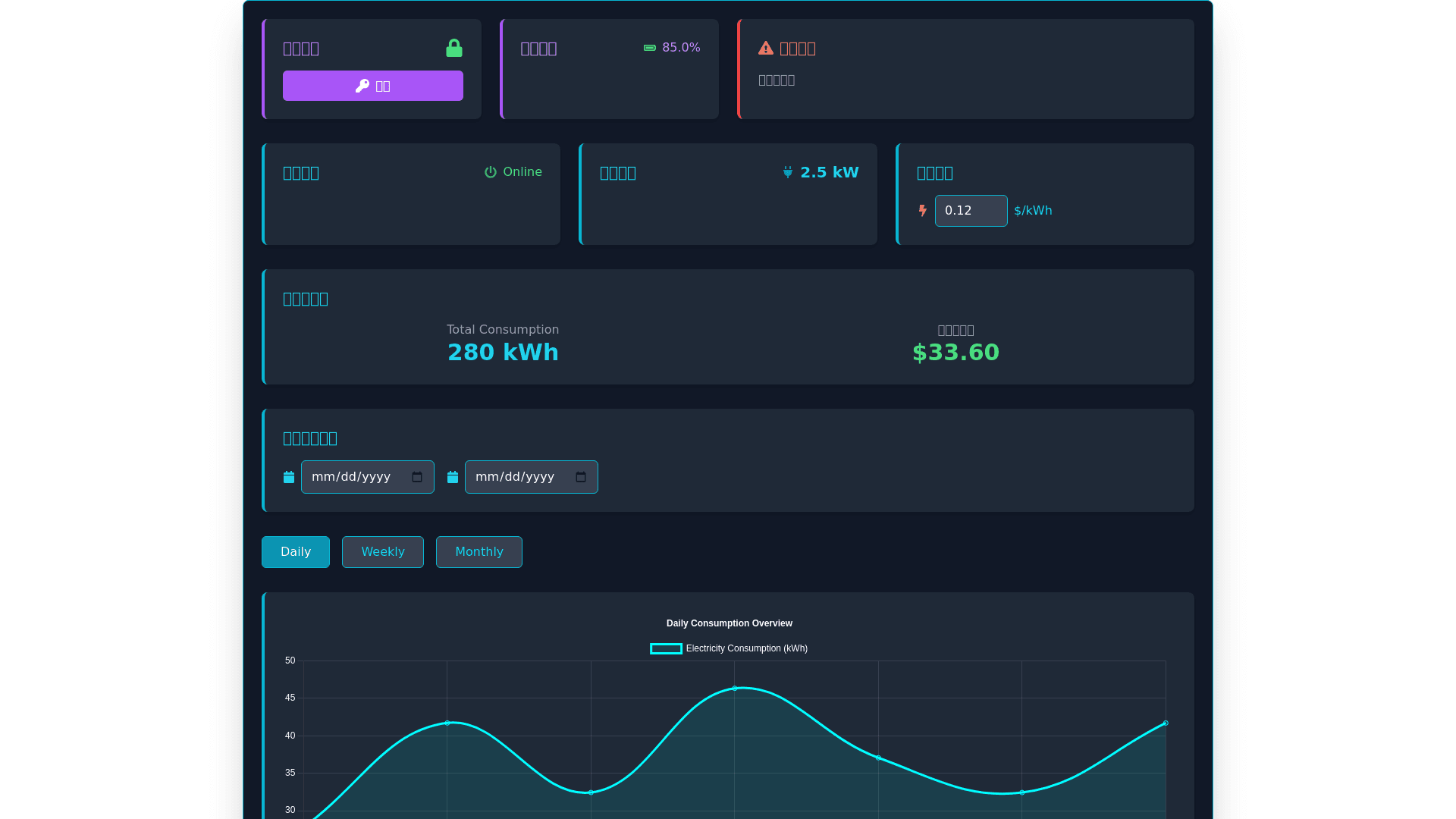Image resolution: width=1456 pixels, height=819 pixels.
Task: Click the 280 kWh total consumption value
Action: coord(503,353)
